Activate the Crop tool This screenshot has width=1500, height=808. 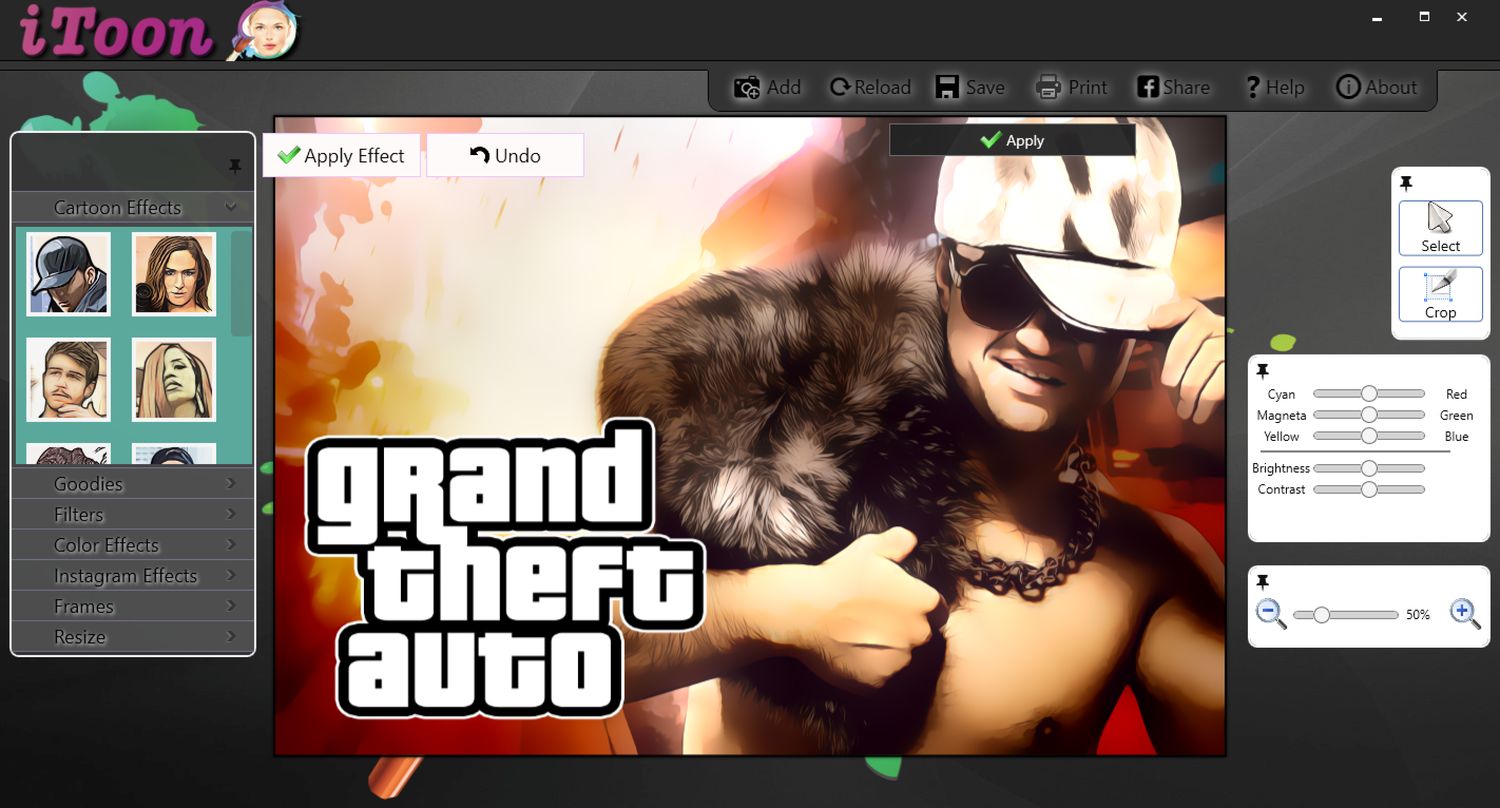[x=1441, y=294]
